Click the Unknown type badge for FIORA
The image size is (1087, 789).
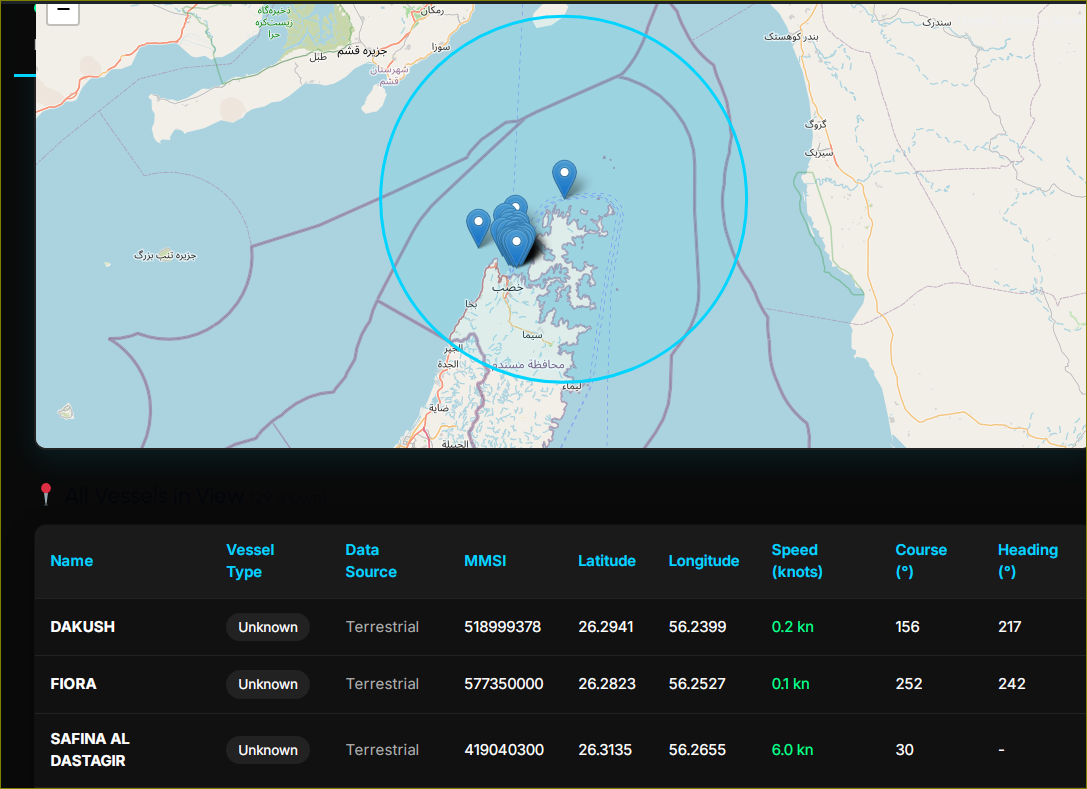[267, 684]
